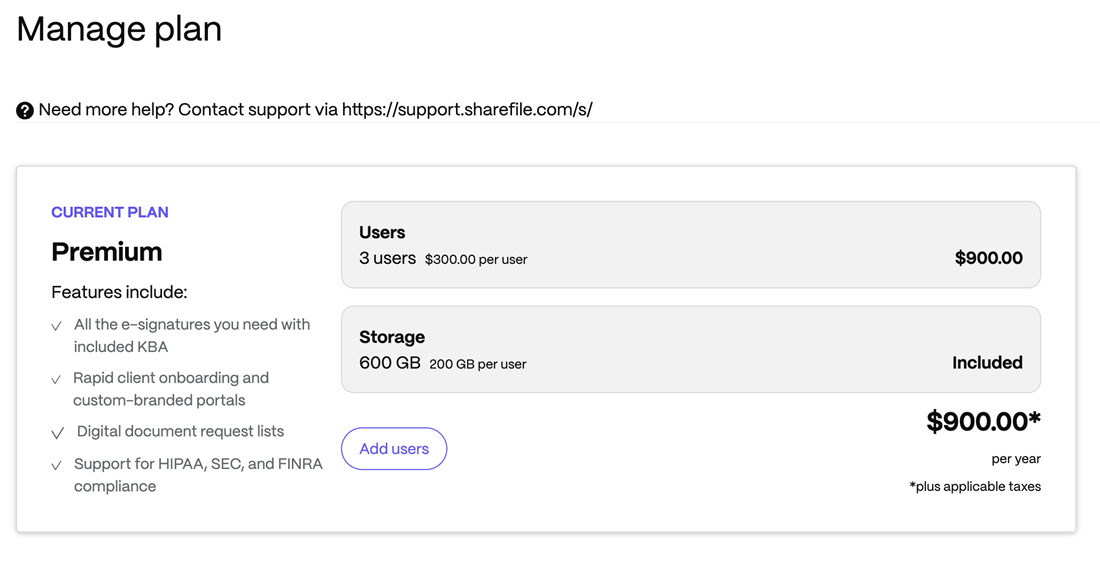Image resolution: width=1100 pixels, height=563 pixels.
Task: Click the Users card title
Action: [382, 232]
